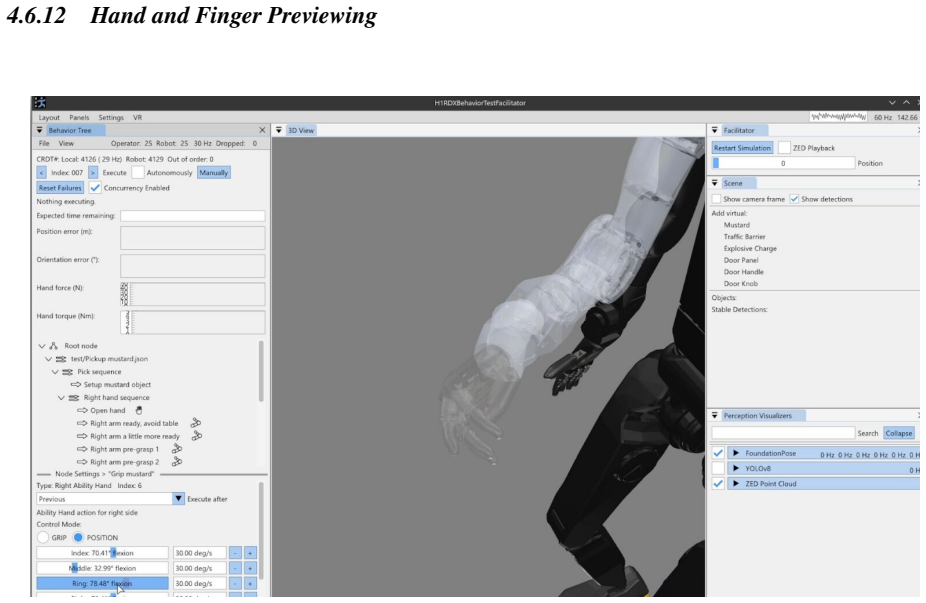Open the Panels menu

79,118
